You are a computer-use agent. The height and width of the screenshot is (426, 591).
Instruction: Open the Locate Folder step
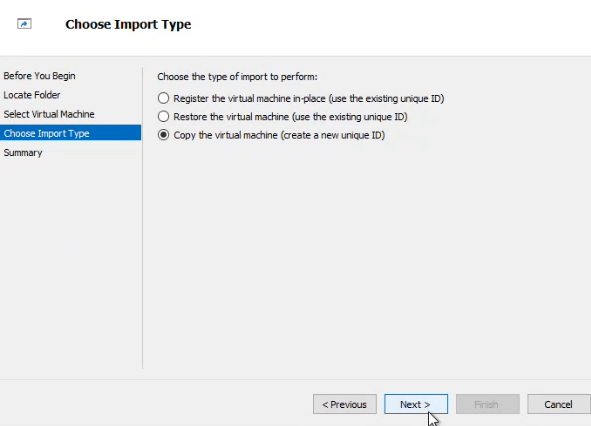tap(32, 95)
